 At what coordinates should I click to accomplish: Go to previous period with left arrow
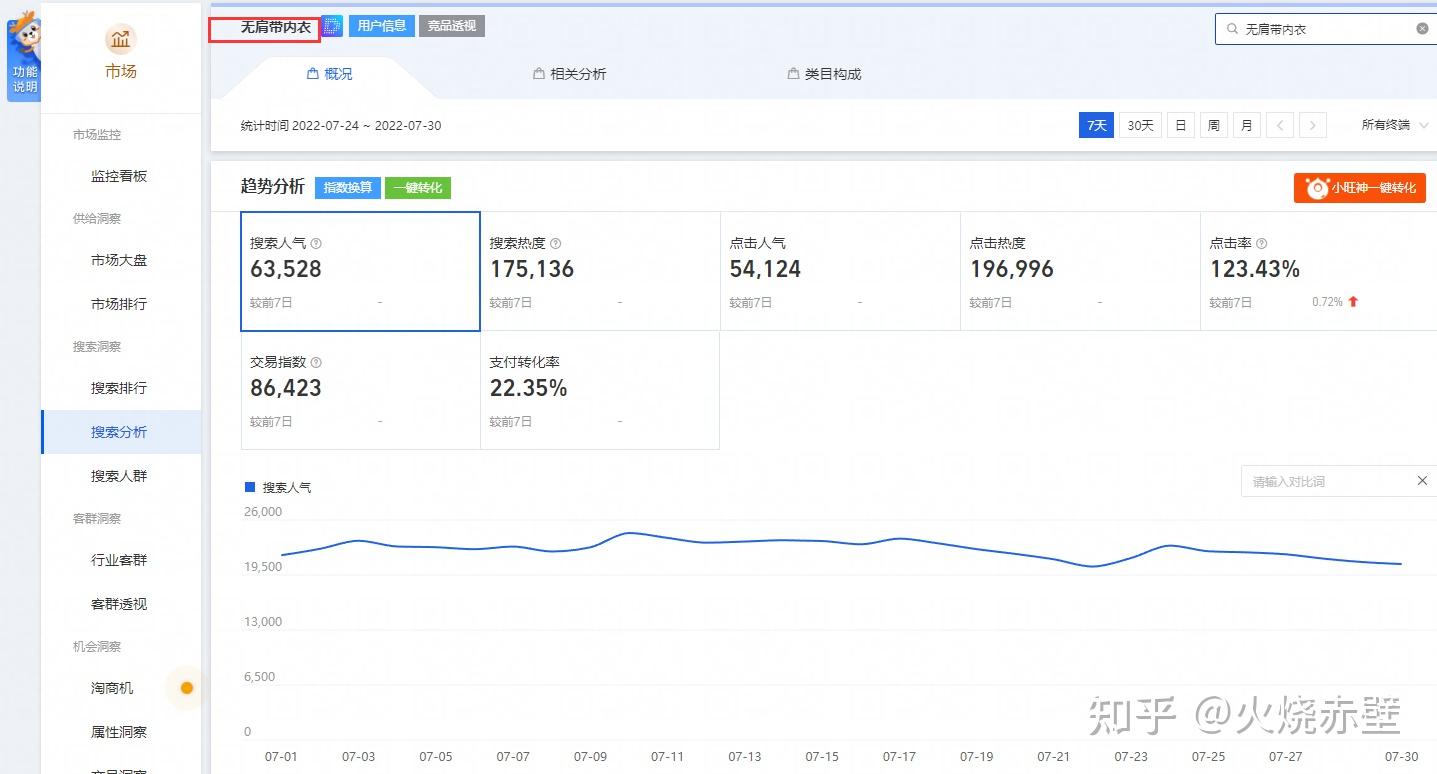[1280, 125]
